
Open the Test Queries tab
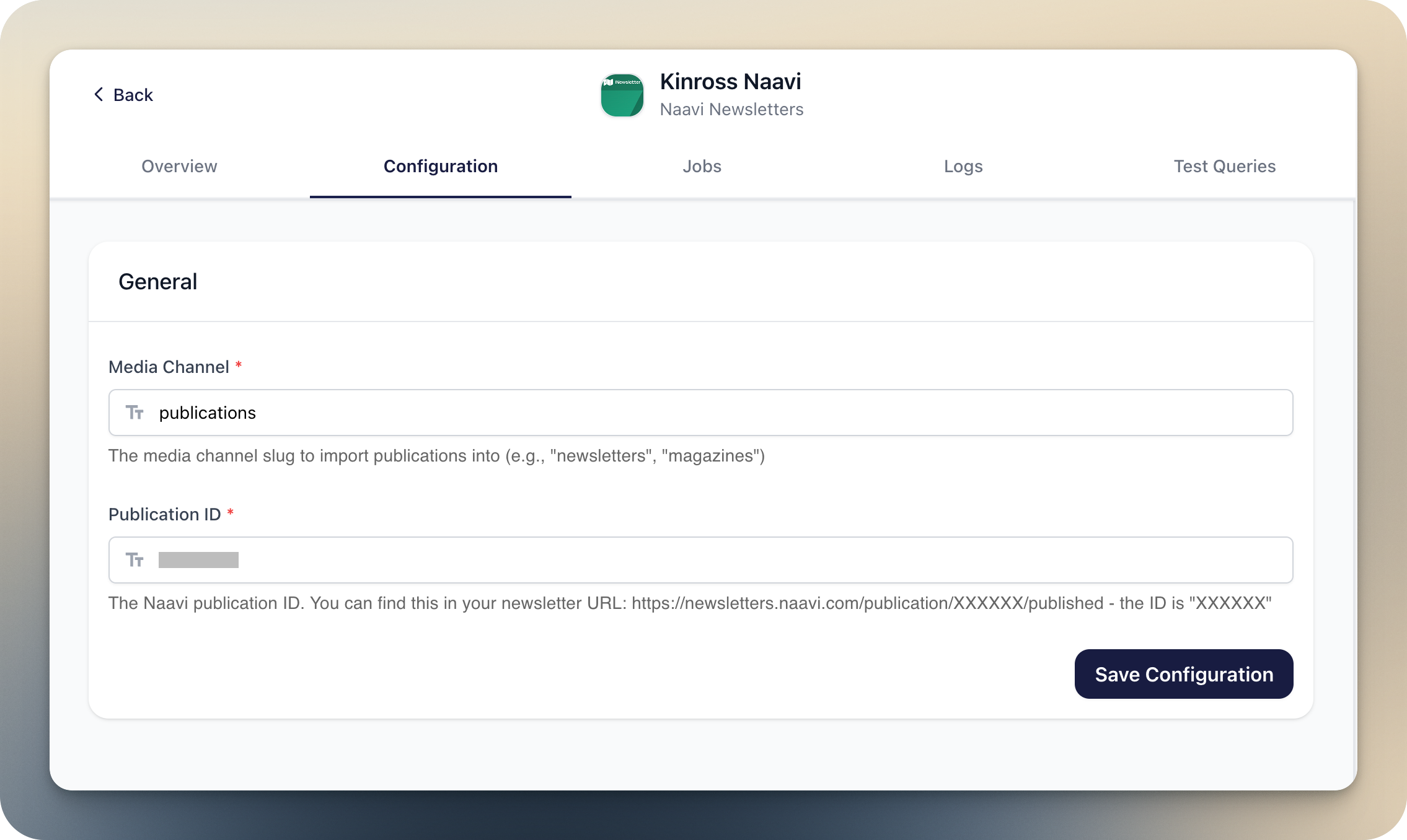point(1224,166)
